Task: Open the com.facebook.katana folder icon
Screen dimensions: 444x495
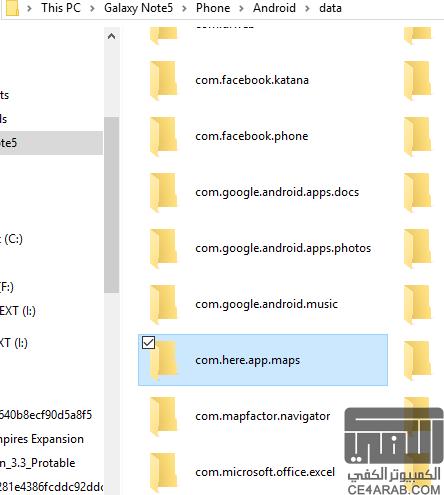Action: [163, 80]
